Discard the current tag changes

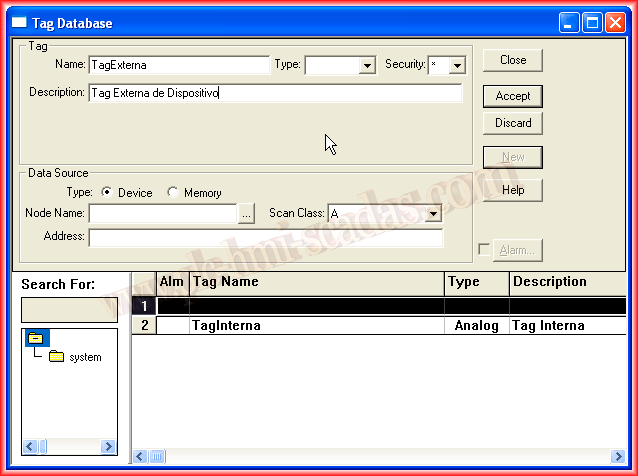point(513,123)
